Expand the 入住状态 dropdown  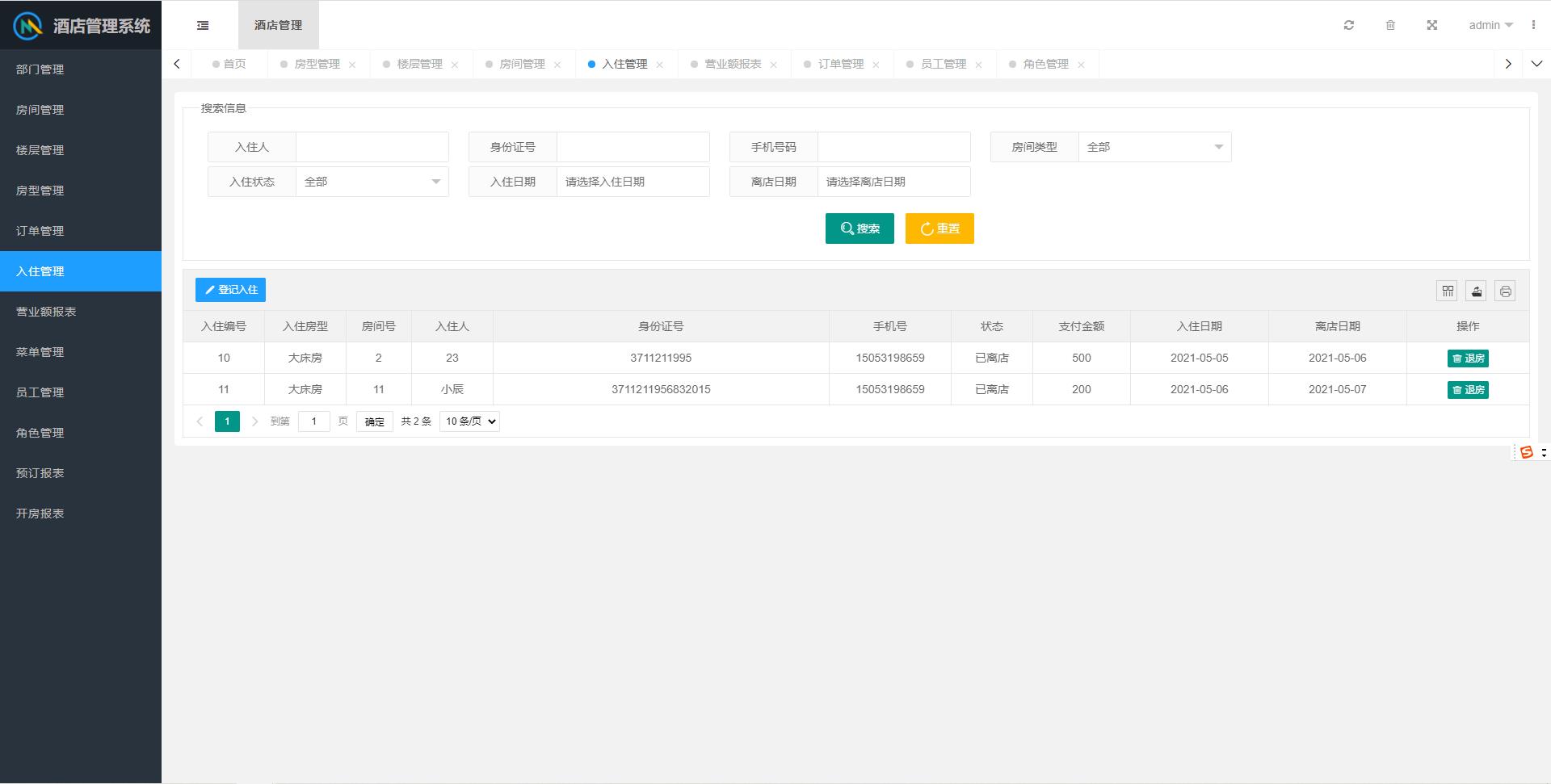pos(372,182)
